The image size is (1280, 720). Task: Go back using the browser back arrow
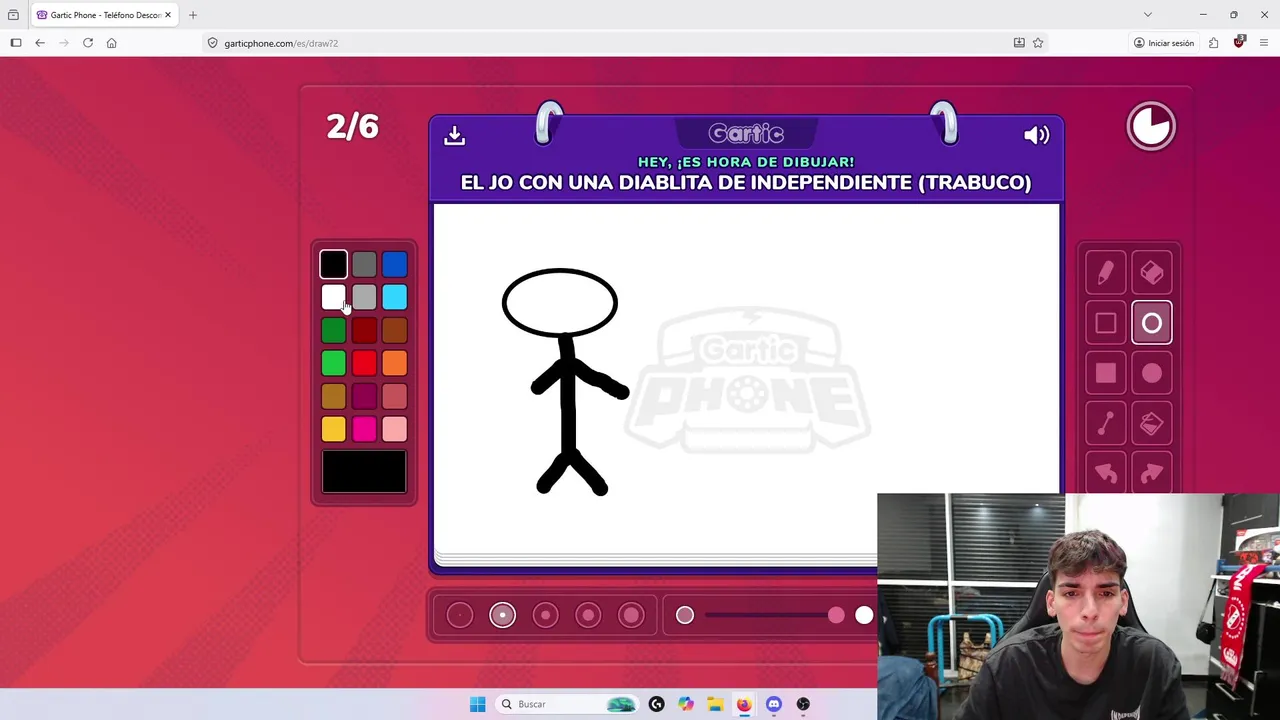40,43
